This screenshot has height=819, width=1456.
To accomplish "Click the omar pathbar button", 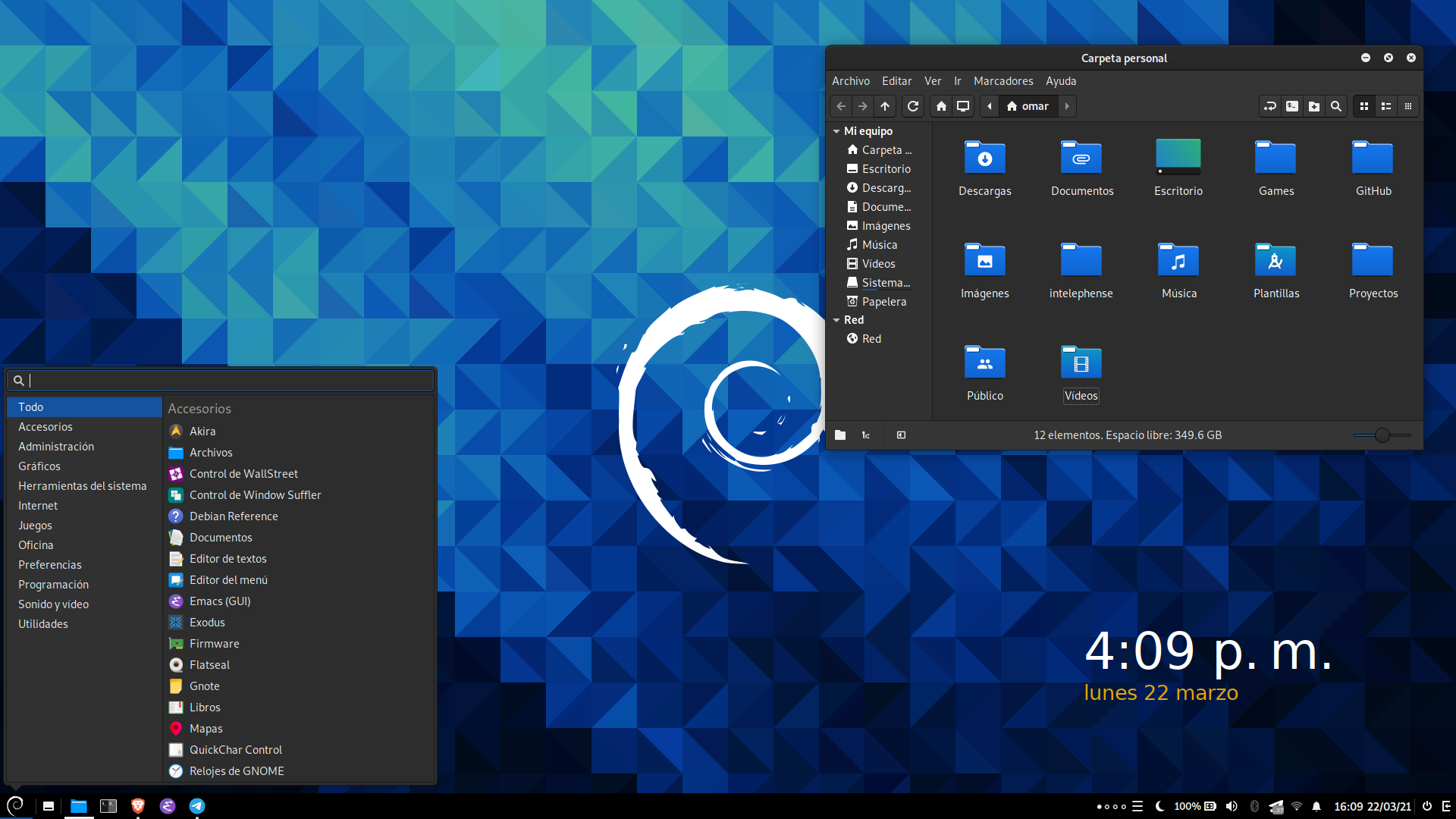I will coord(1028,106).
